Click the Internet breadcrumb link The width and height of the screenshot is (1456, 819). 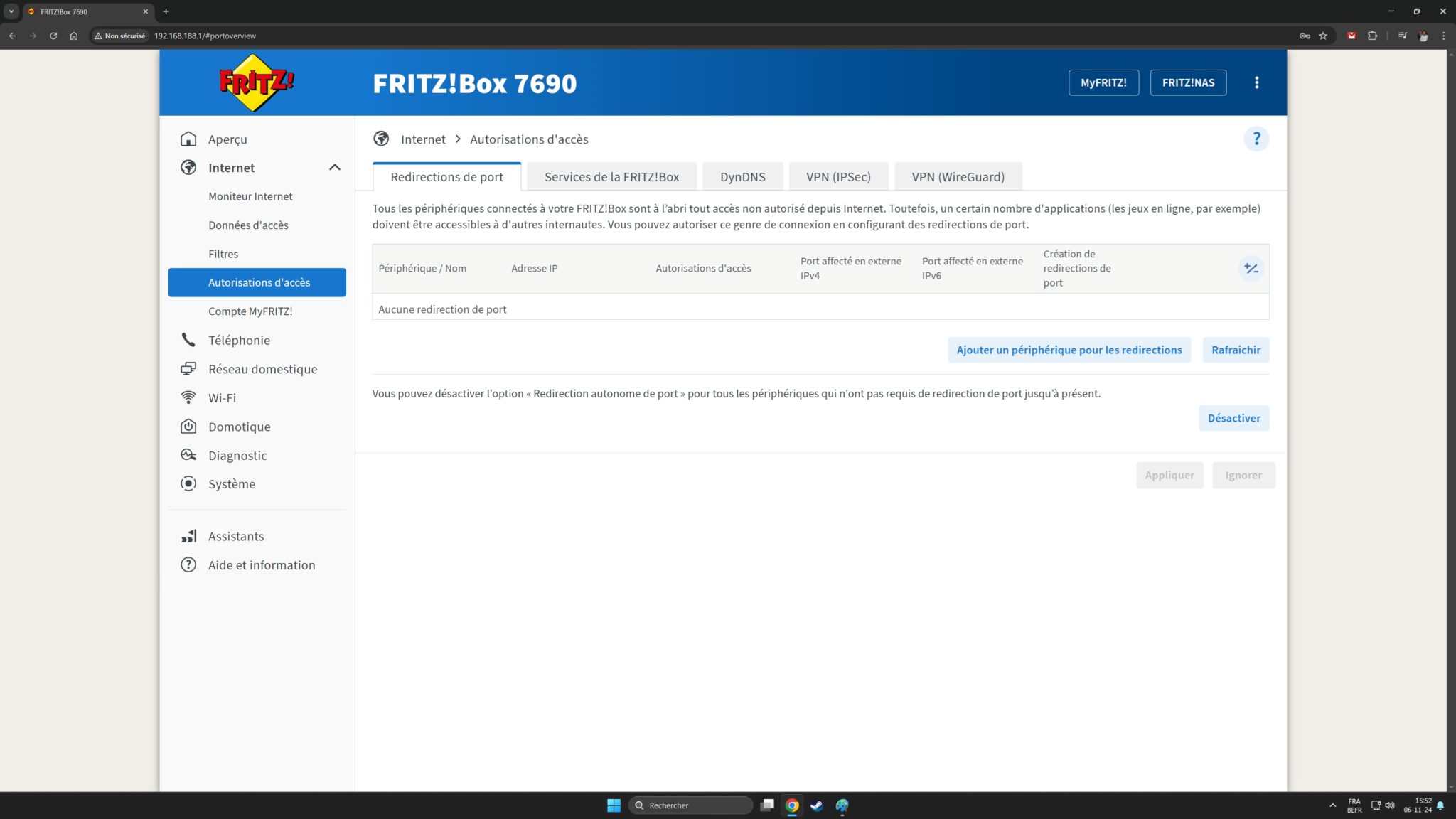tap(423, 139)
